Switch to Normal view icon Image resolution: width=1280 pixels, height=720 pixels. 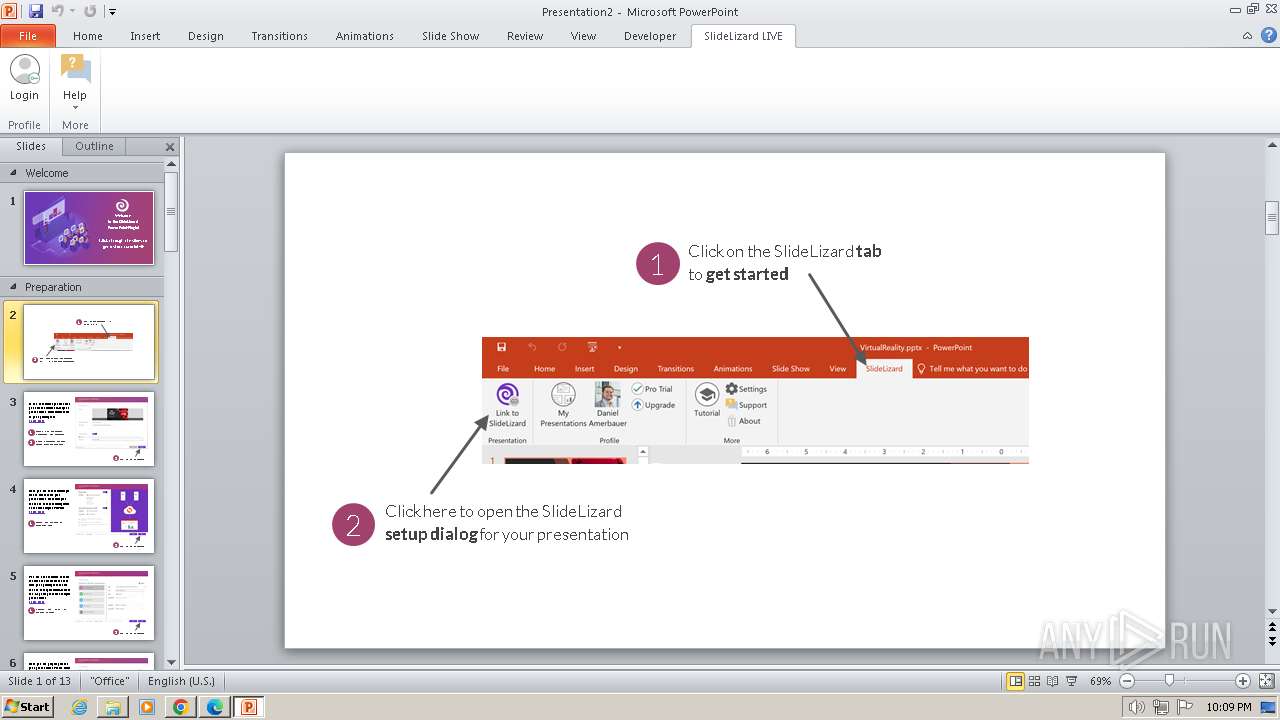(x=1016, y=681)
